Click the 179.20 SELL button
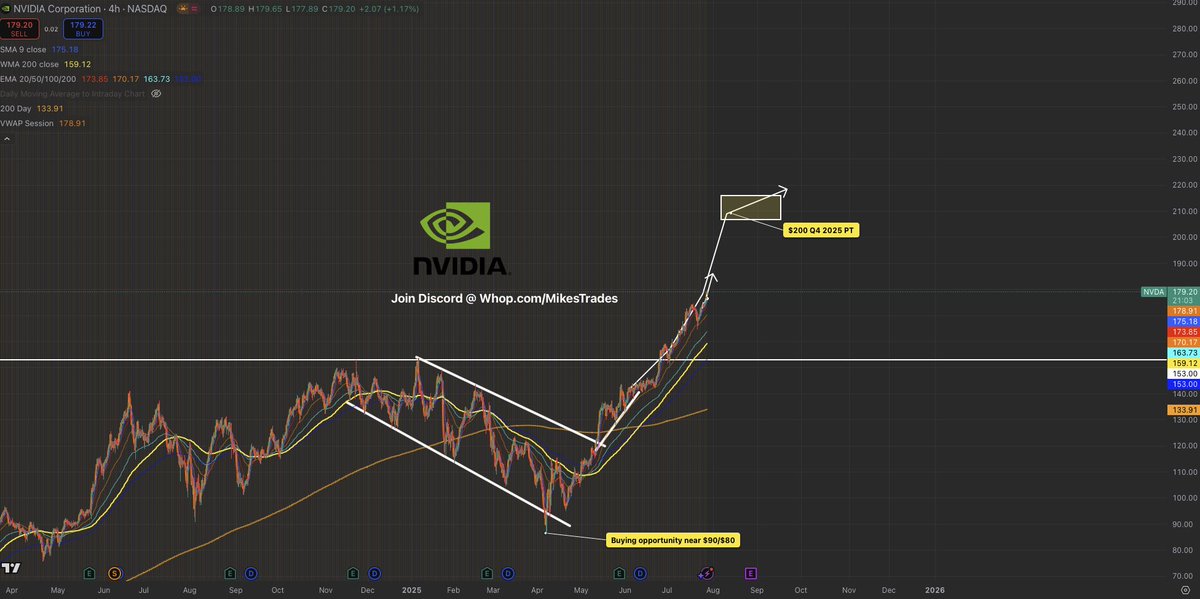The image size is (1200, 599). [19, 29]
